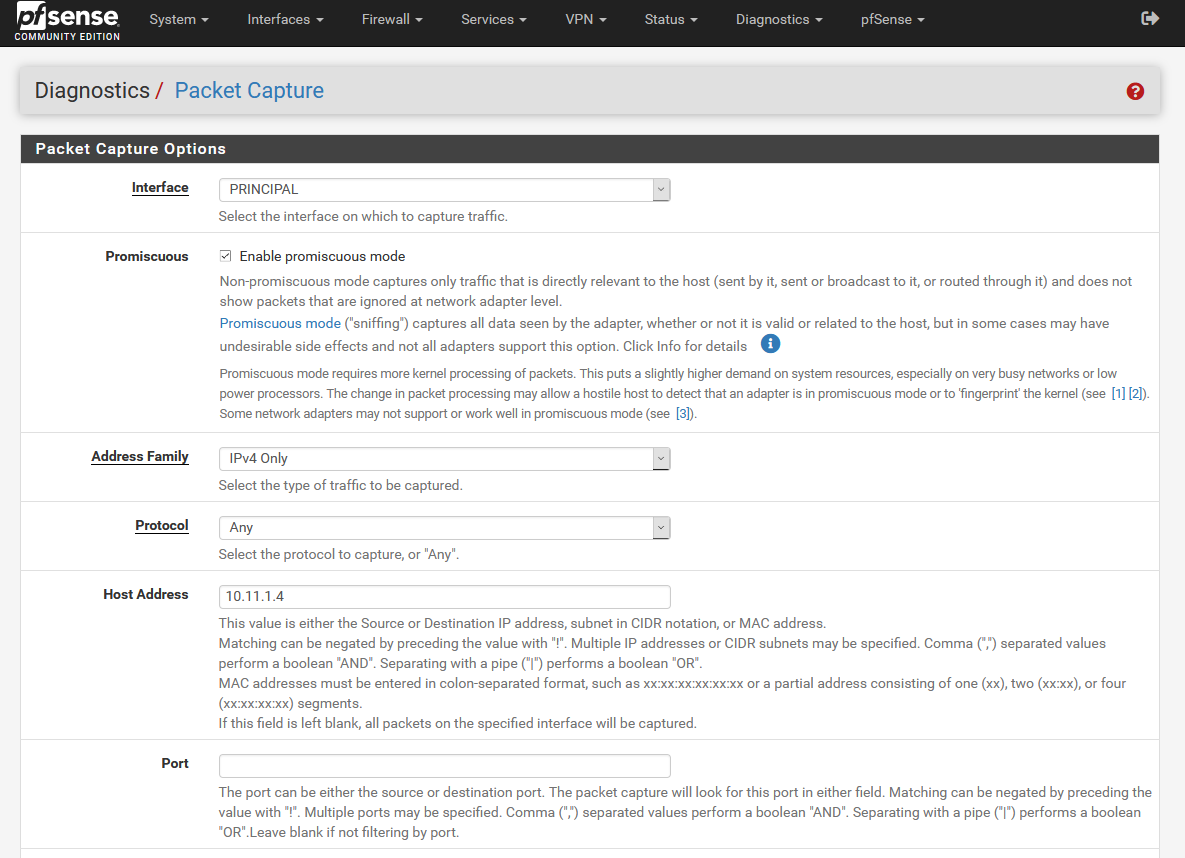The image size is (1185, 858).
Task: Open the Diagnostics menu
Action: pos(779,19)
